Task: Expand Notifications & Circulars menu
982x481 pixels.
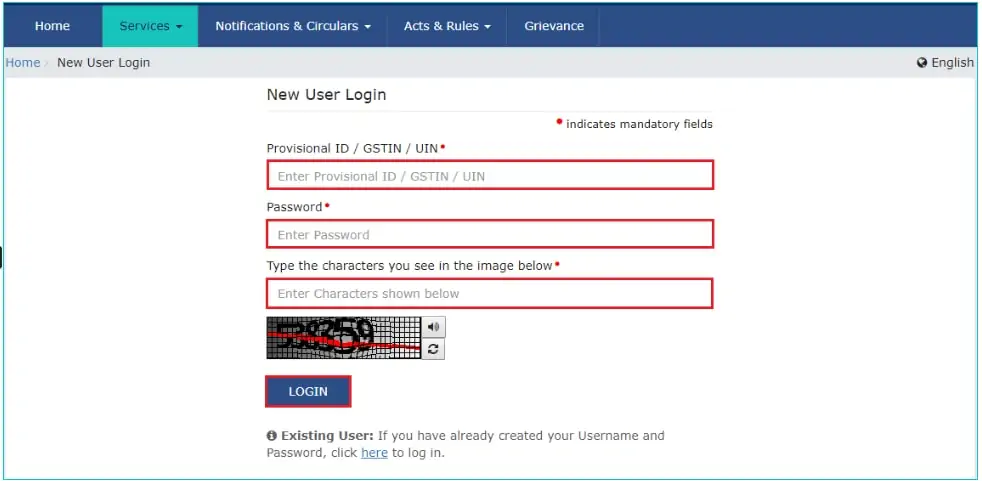Action: (292, 26)
